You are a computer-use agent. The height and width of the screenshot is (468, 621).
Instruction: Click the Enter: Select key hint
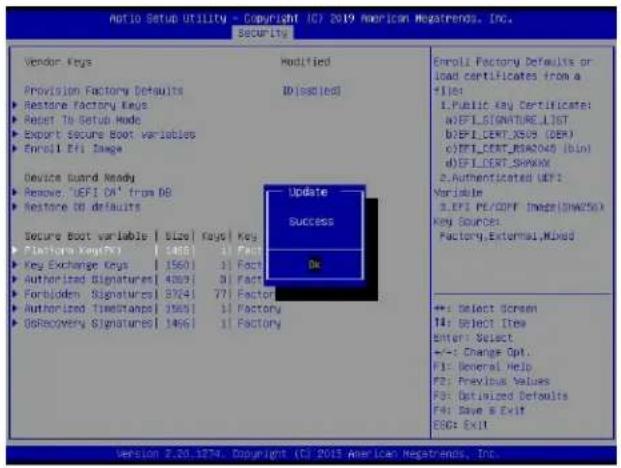[x=473, y=338]
